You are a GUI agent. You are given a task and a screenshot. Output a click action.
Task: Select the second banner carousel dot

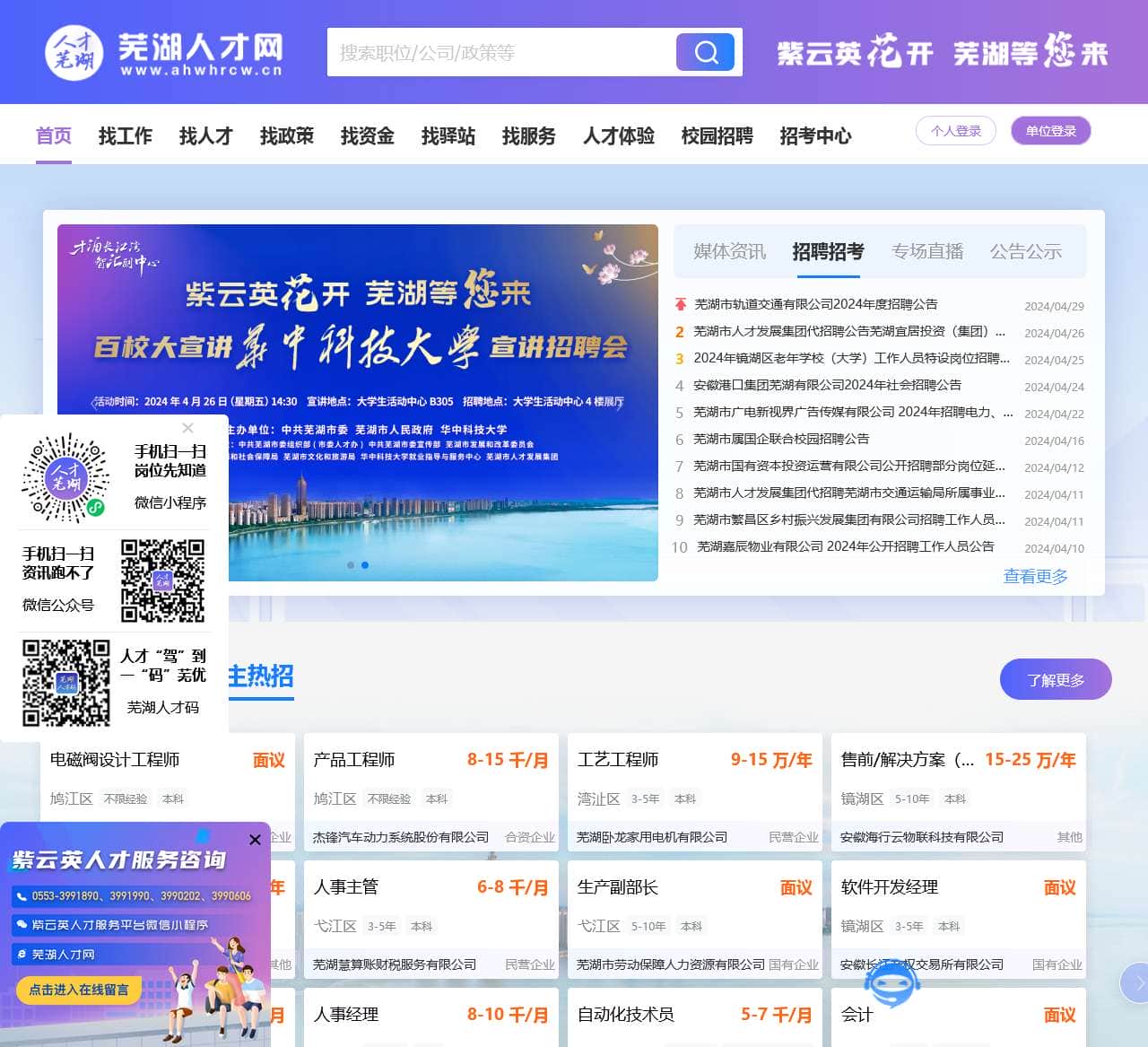pyautogui.click(x=364, y=565)
